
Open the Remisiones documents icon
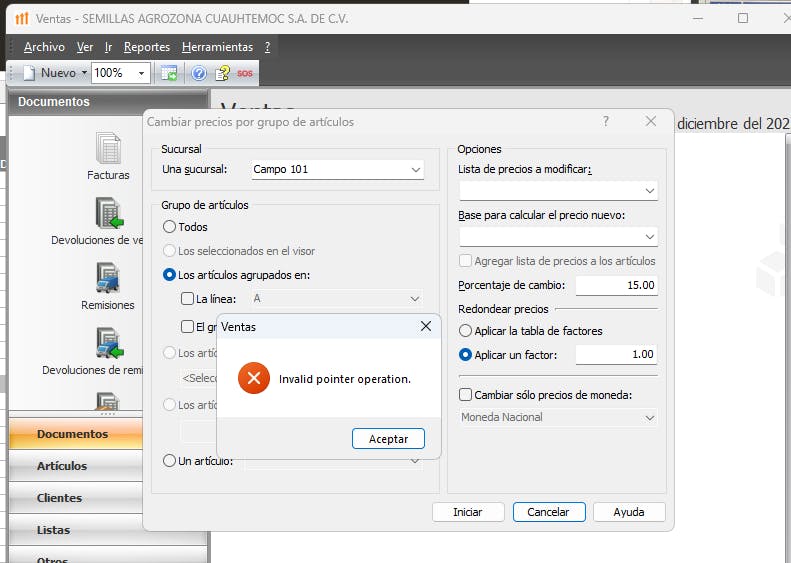tap(108, 278)
